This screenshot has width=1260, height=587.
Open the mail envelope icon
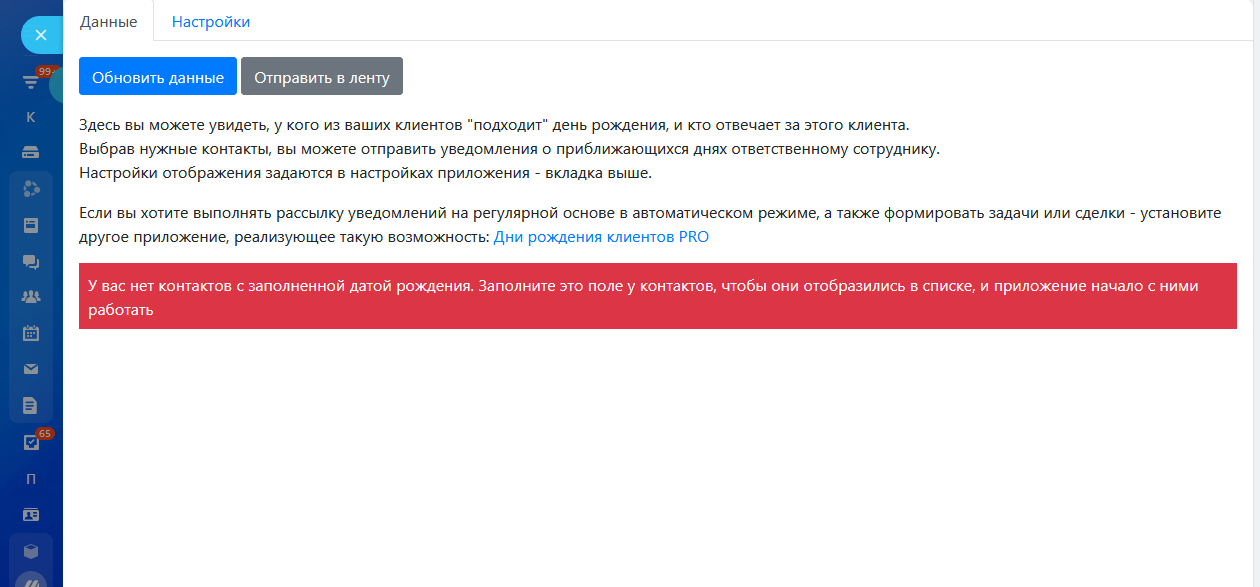click(x=31, y=369)
